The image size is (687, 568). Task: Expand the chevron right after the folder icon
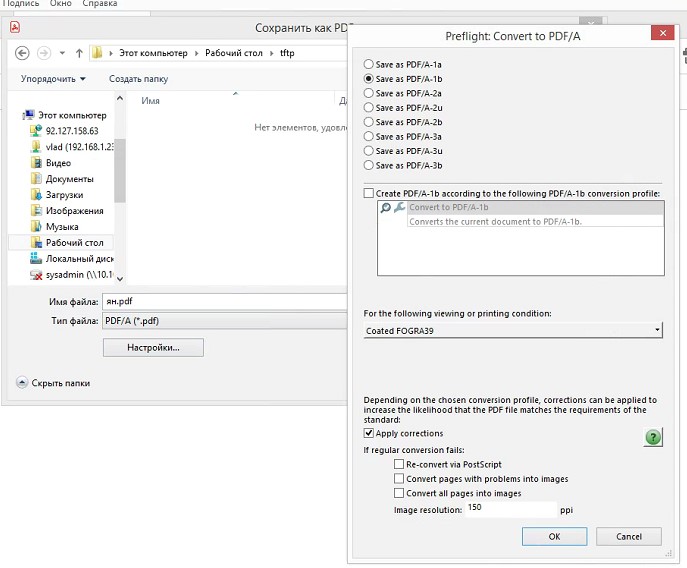[x=111, y=53]
